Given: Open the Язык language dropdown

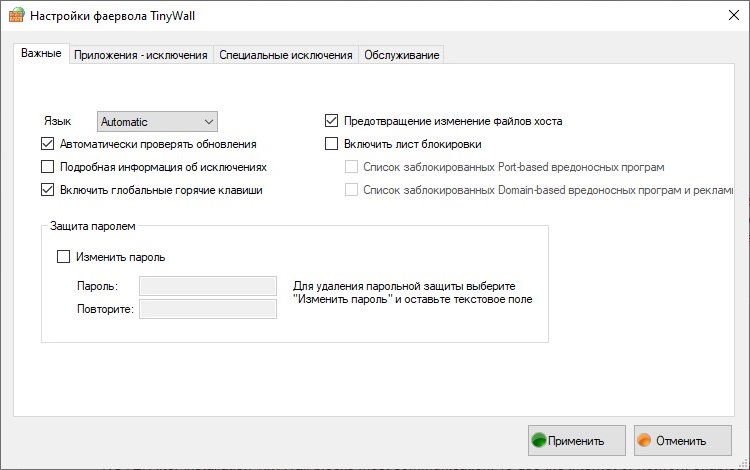Looking at the screenshot, I should (157, 121).
